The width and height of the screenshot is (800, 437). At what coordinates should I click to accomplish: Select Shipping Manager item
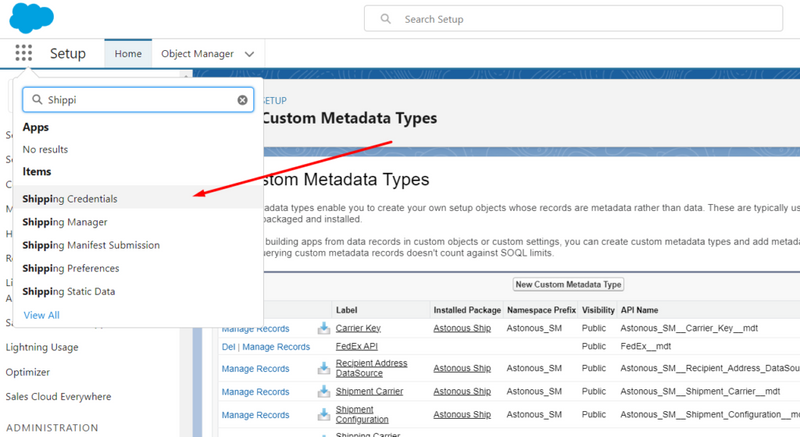pos(138,222)
